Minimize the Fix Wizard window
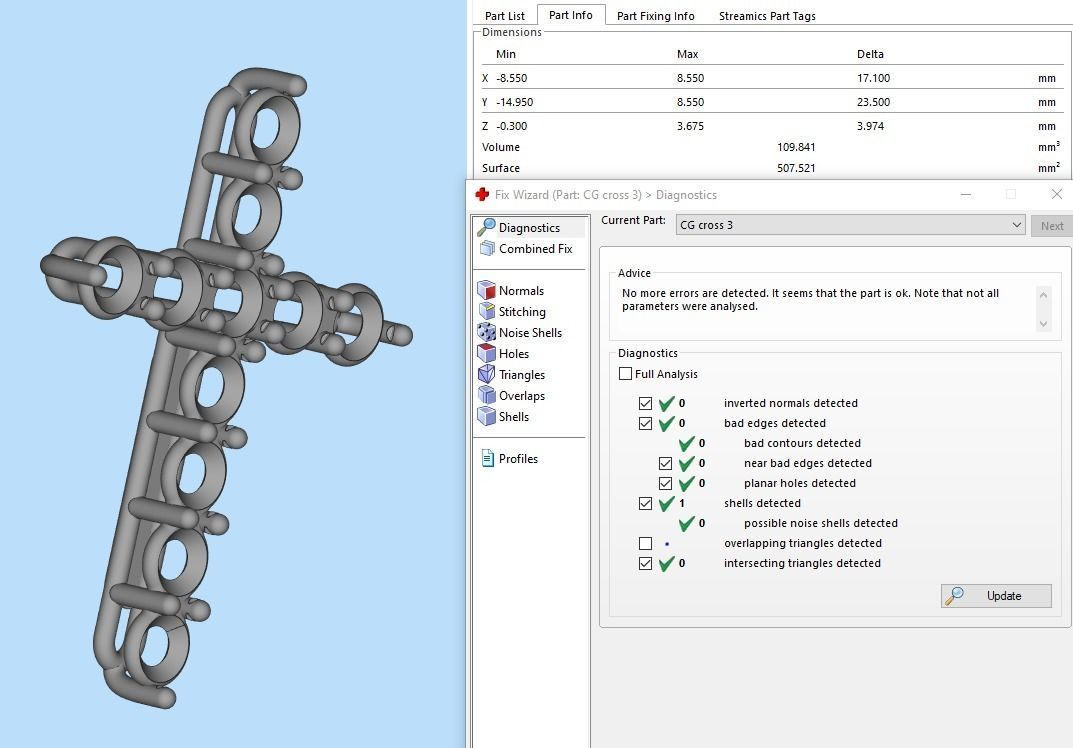Image resolution: width=1073 pixels, height=748 pixels. 966,194
